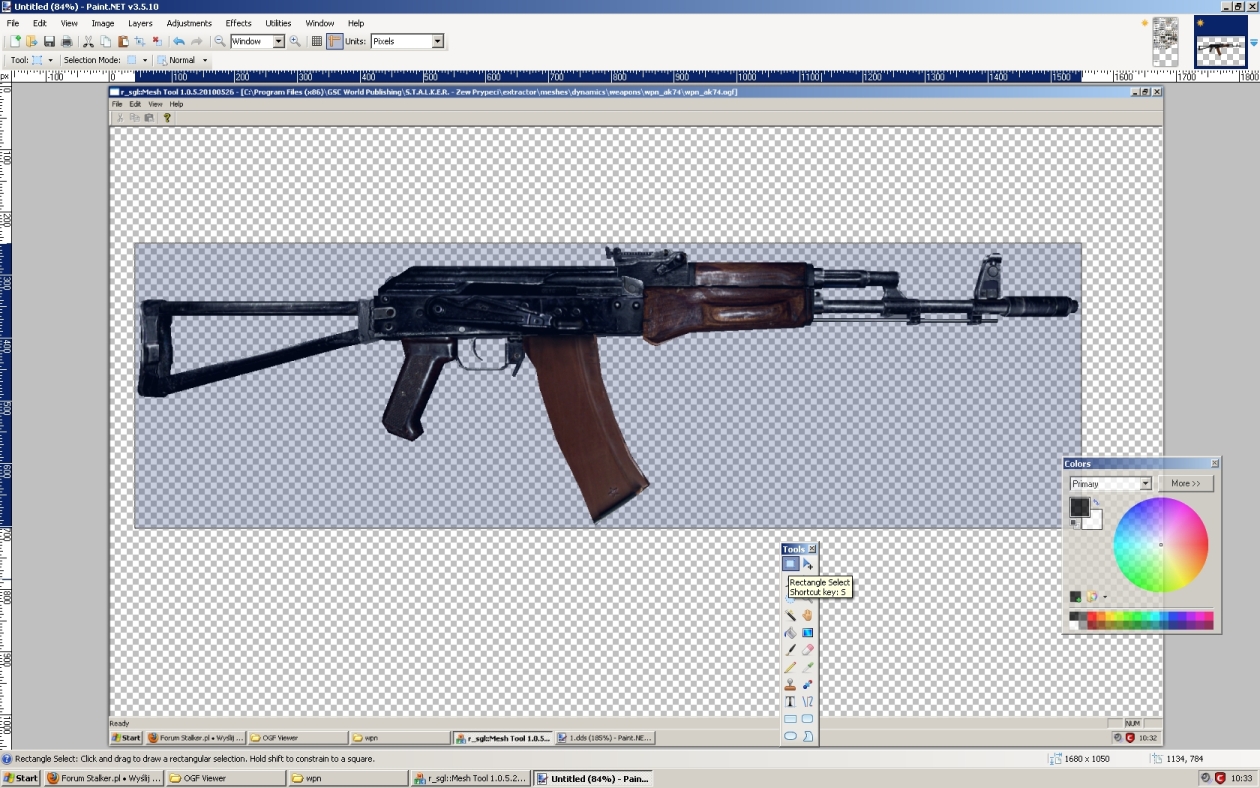Screen dimensions: 1260x788
Task: Open the Edit menu in Paint.NET
Action: pyautogui.click(x=40, y=23)
